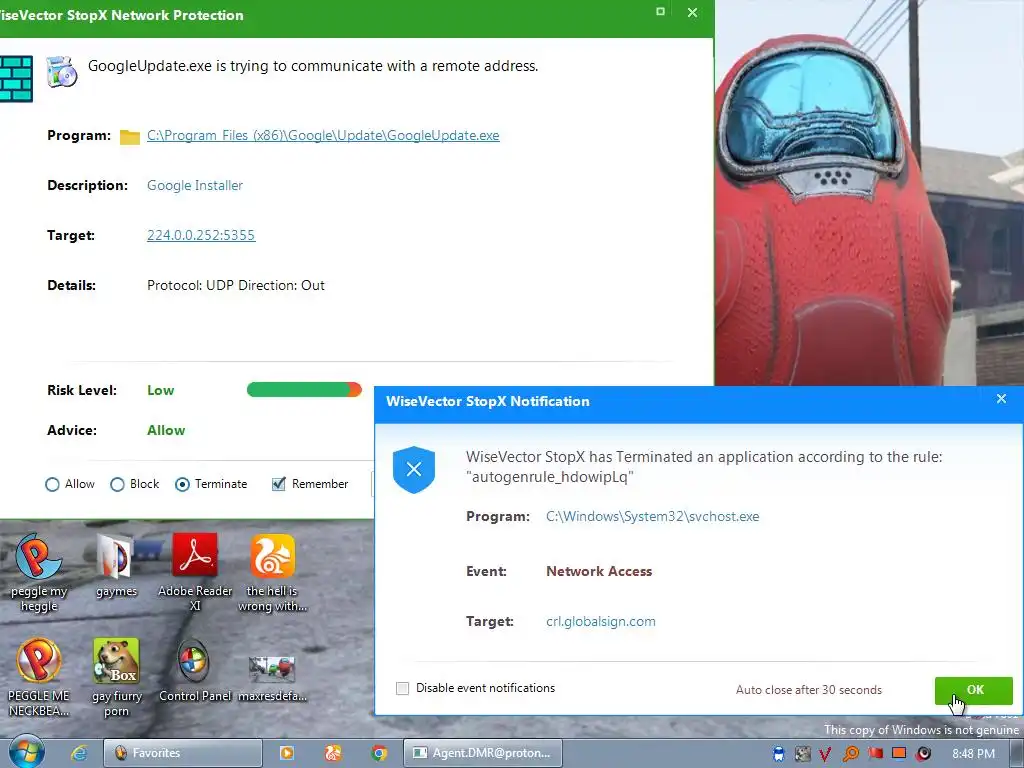
Task: Click the blue figure tray icon
Action: pos(778,754)
